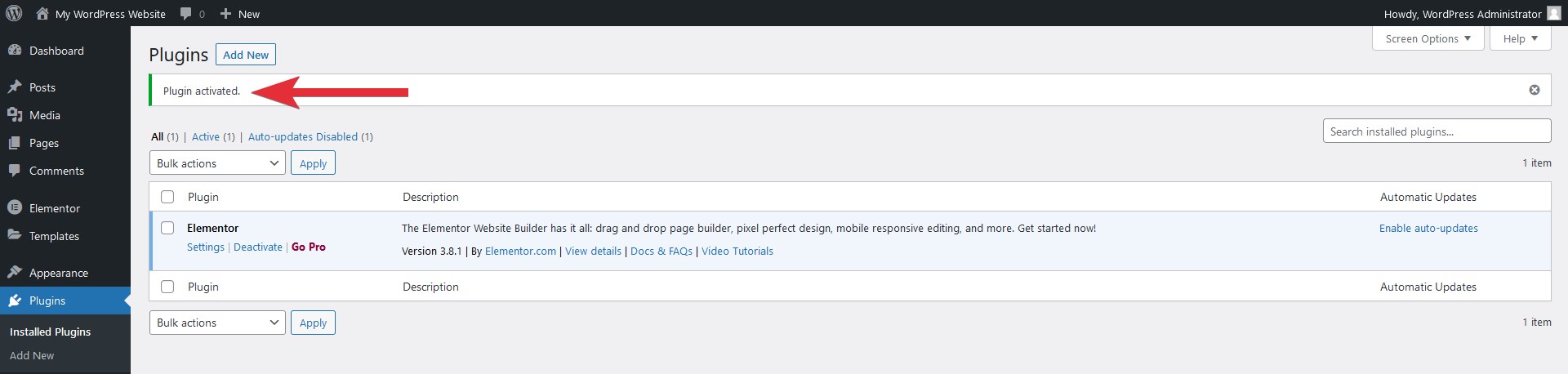Click the Dashboard gauge icon

15,51
